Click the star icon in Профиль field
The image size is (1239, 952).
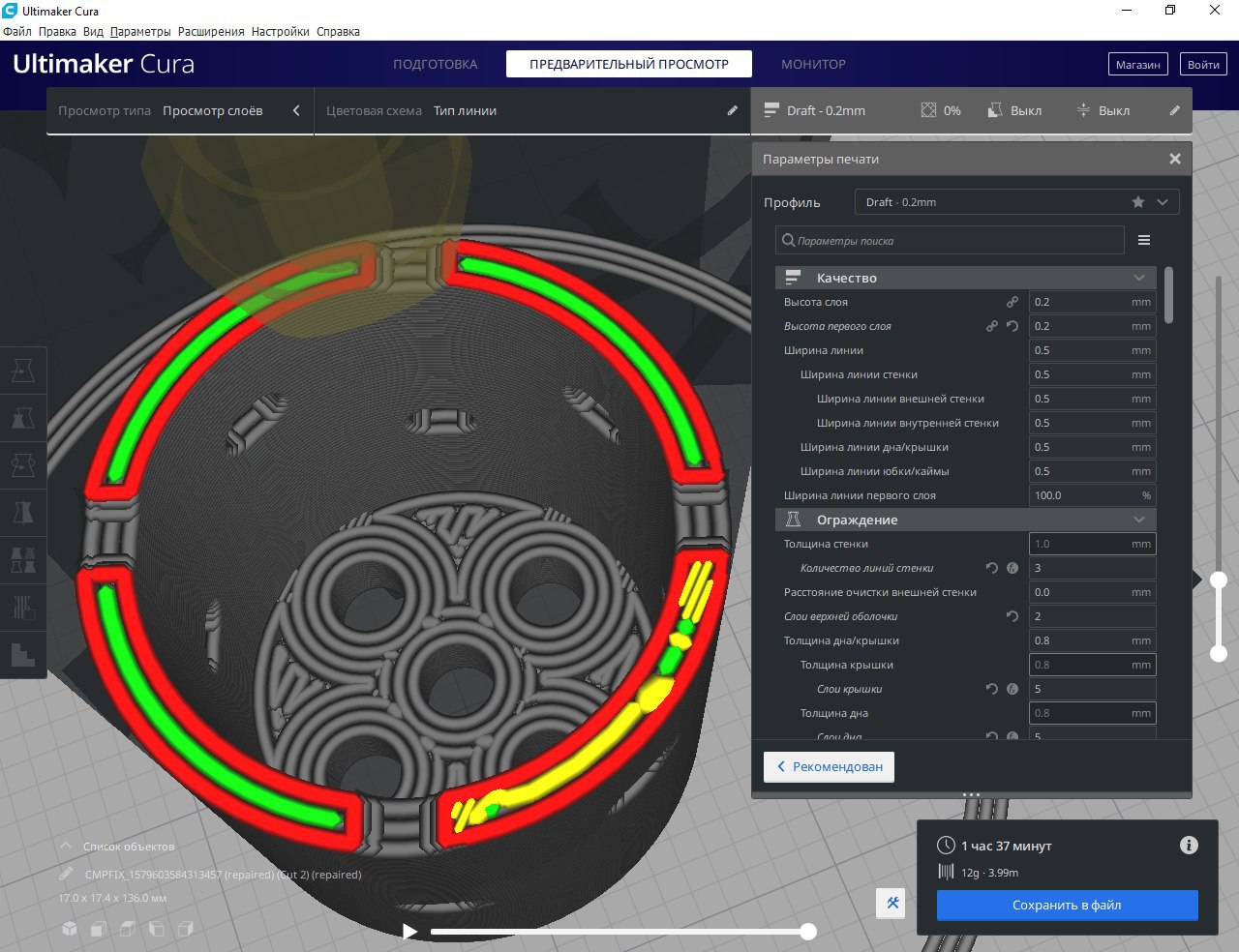click(1138, 202)
